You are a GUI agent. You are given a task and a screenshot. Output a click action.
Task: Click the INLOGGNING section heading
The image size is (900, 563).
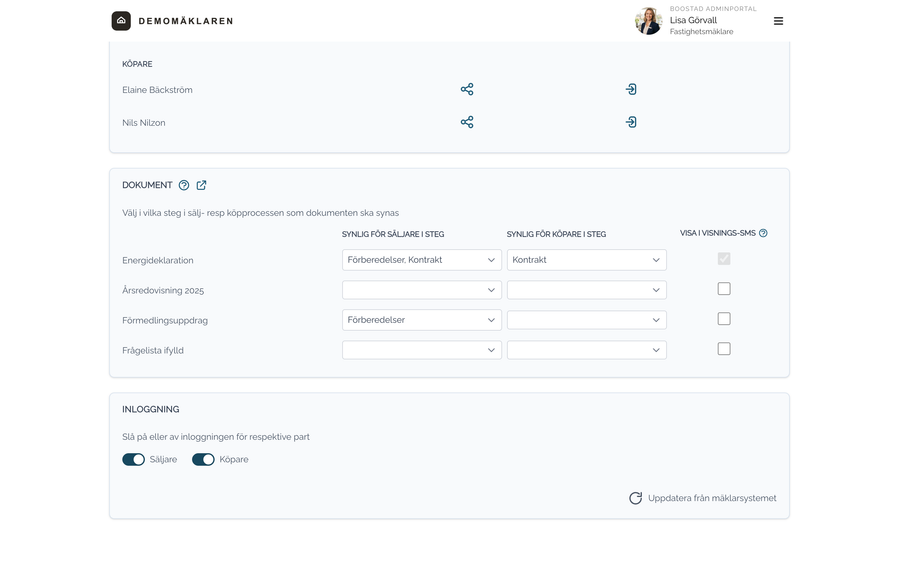click(x=150, y=409)
